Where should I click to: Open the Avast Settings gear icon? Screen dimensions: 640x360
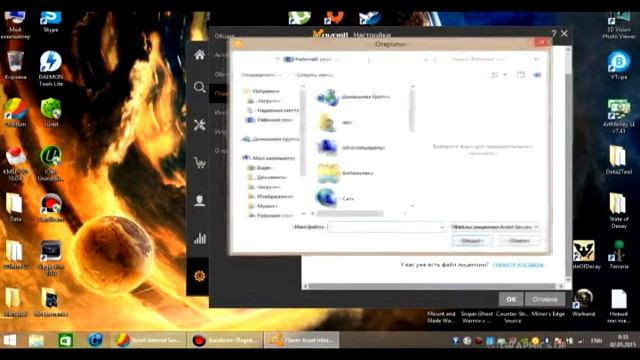(199, 276)
